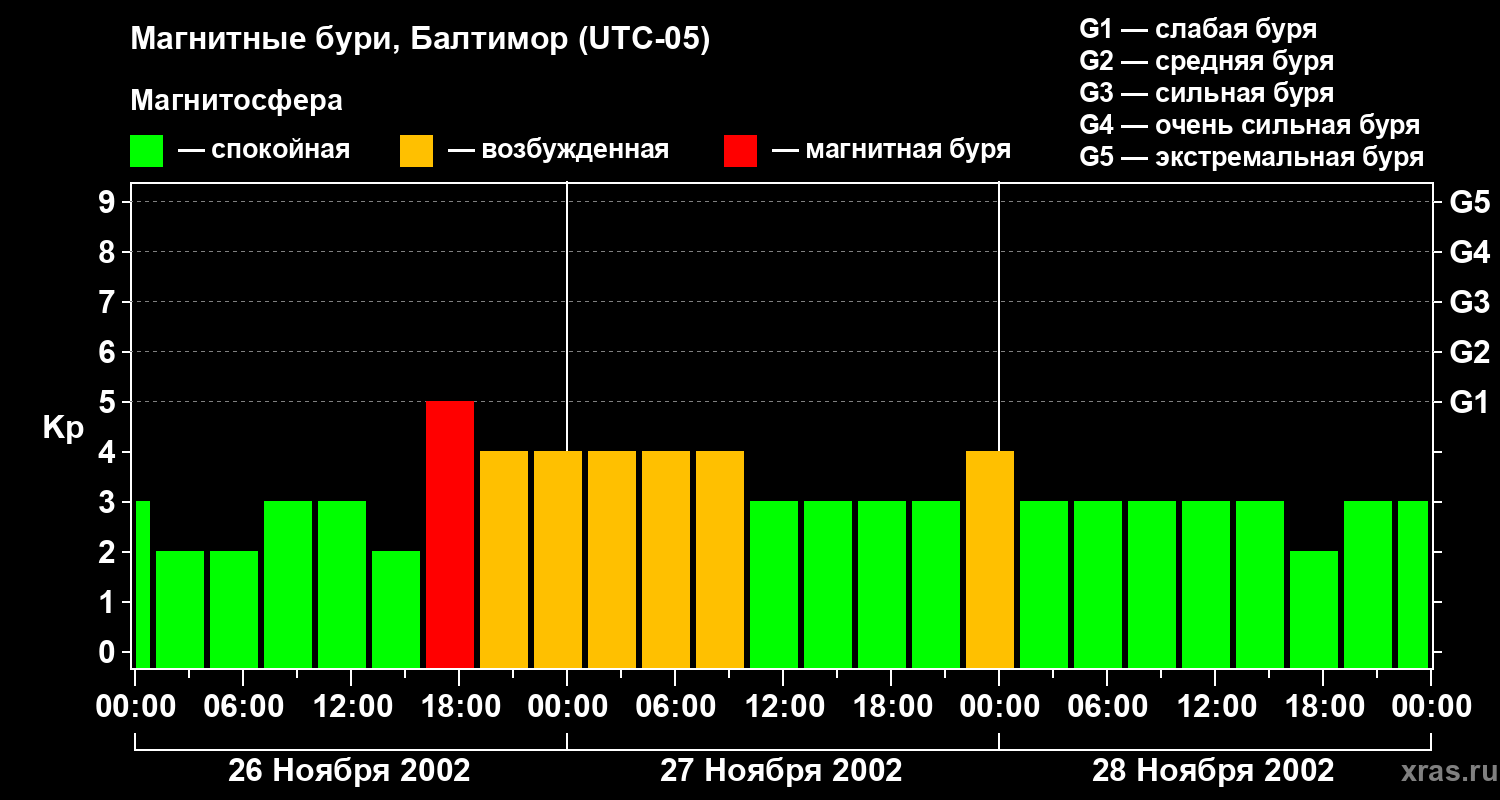Image resolution: width=1500 pixels, height=800 pixels.
Task: Choose the '28 Ноября 2002' date label
Action: pos(1213,771)
